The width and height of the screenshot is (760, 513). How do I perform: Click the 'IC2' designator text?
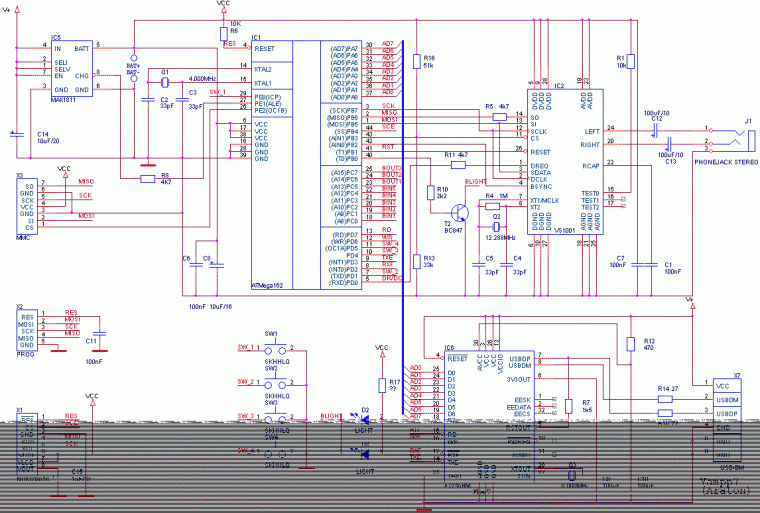(x=559, y=86)
